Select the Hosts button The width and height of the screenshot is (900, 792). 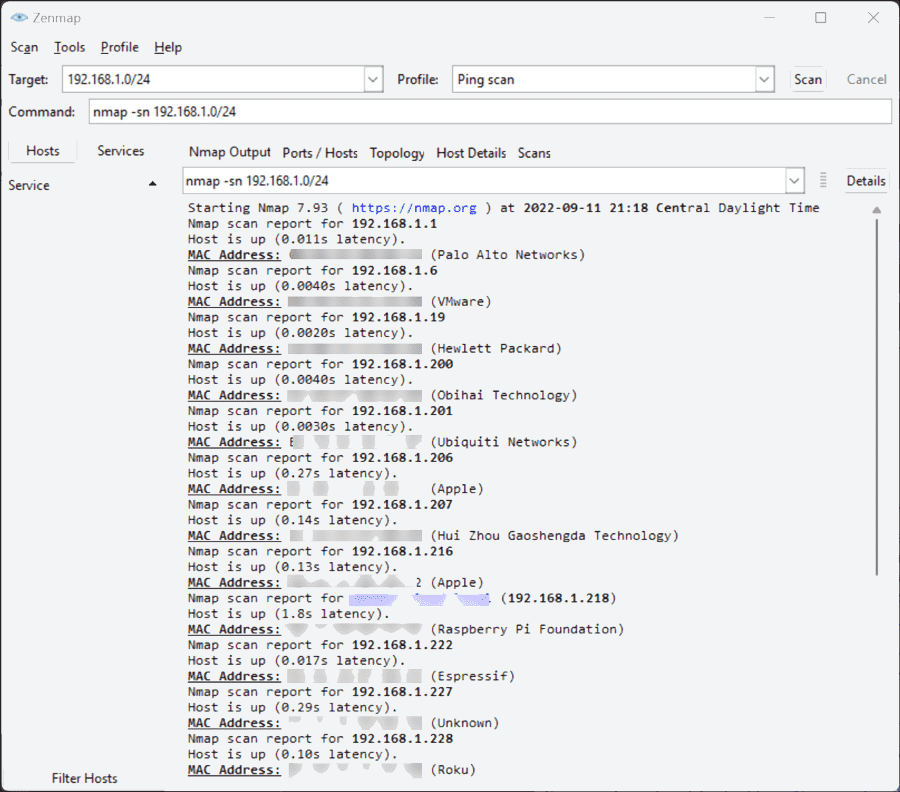click(42, 151)
